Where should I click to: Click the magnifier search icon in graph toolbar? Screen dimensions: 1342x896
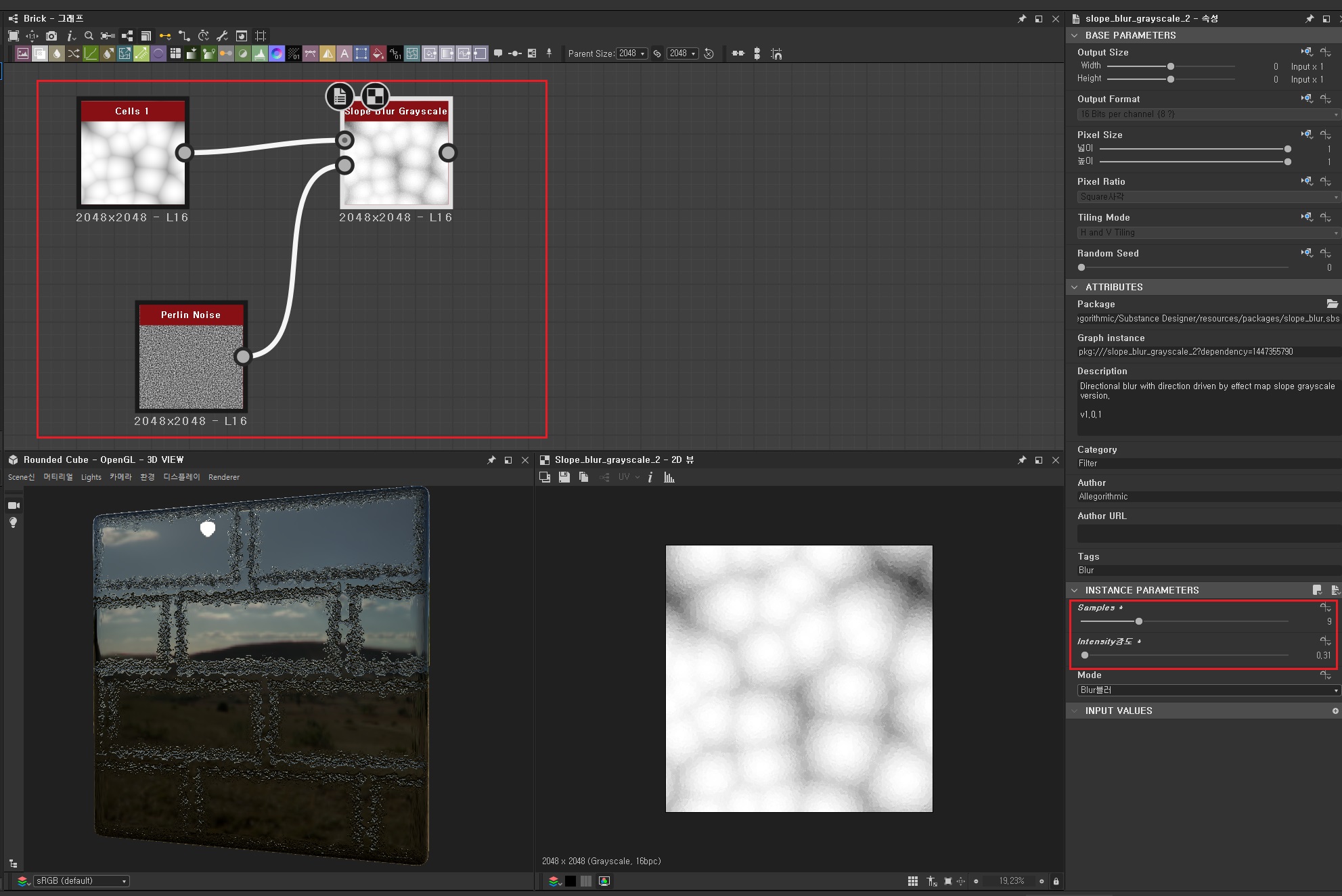[89, 36]
